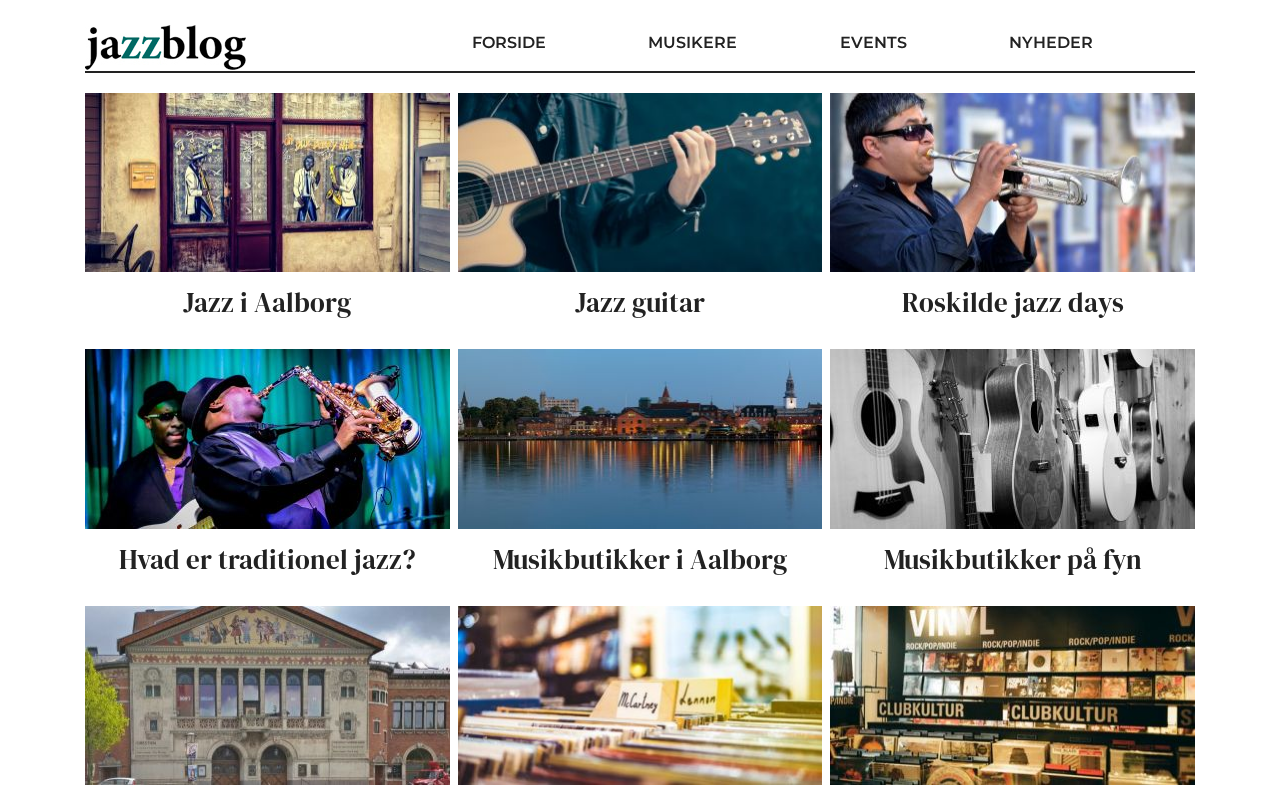
Task: Click the trumpet player photo
Action: [x=1012, y=182]
